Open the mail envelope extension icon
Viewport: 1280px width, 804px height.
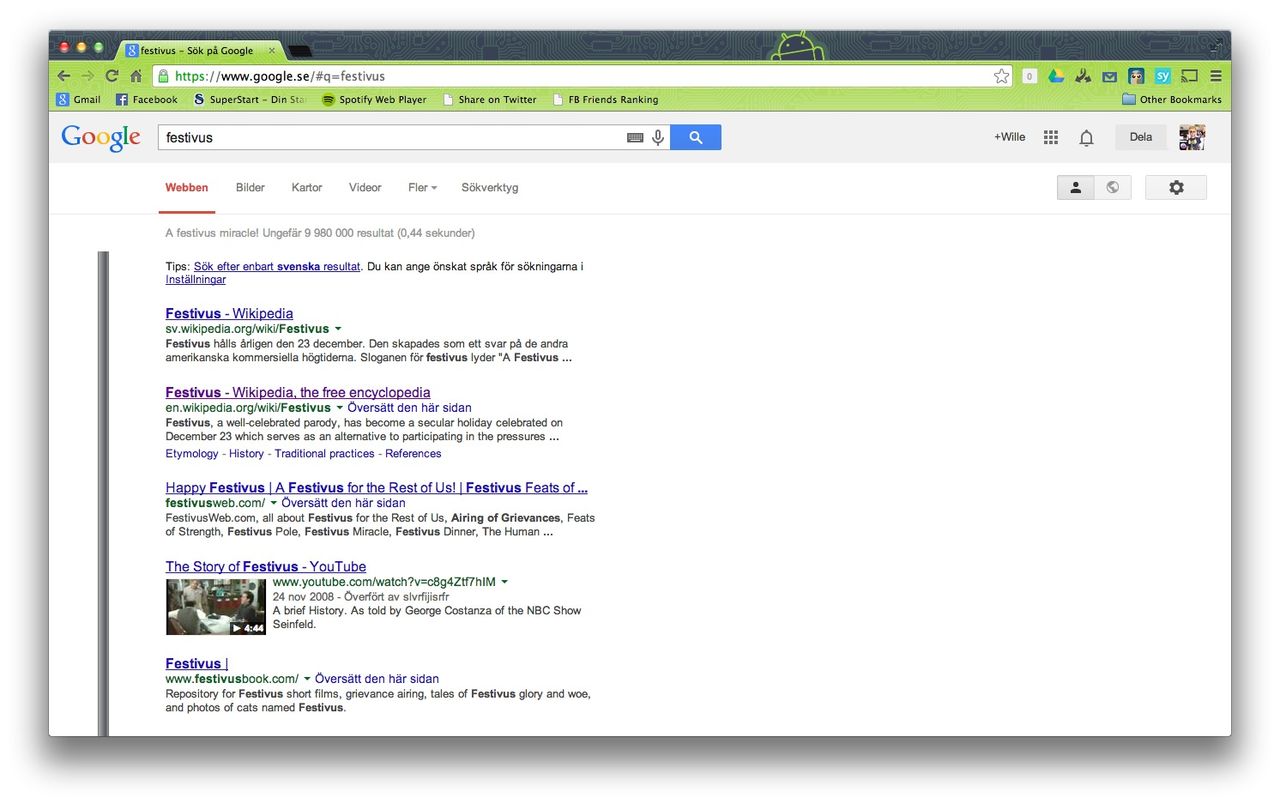[1109, 76]
